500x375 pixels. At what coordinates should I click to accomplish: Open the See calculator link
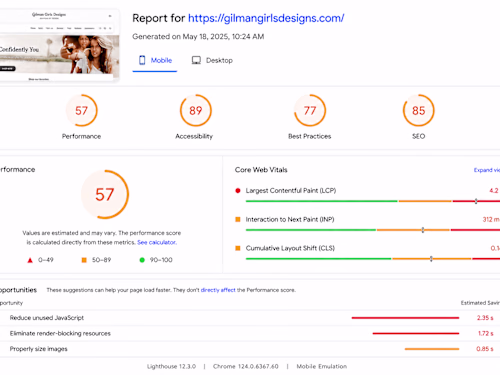(x=157, y=242)
